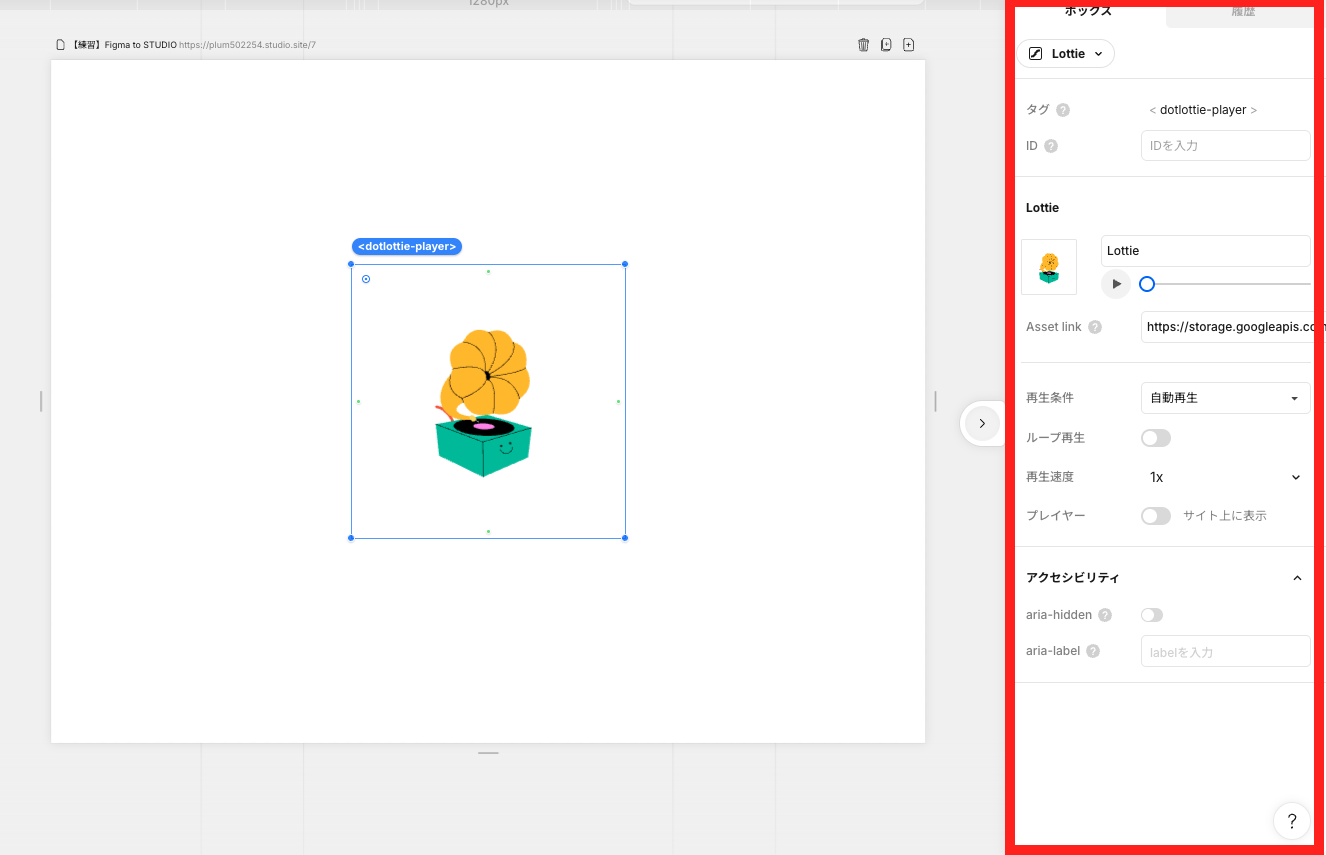Open the 再生速度 1x speed dropdown
The height and width of the screenshot is (855, 1326).
pos(1225,477)
